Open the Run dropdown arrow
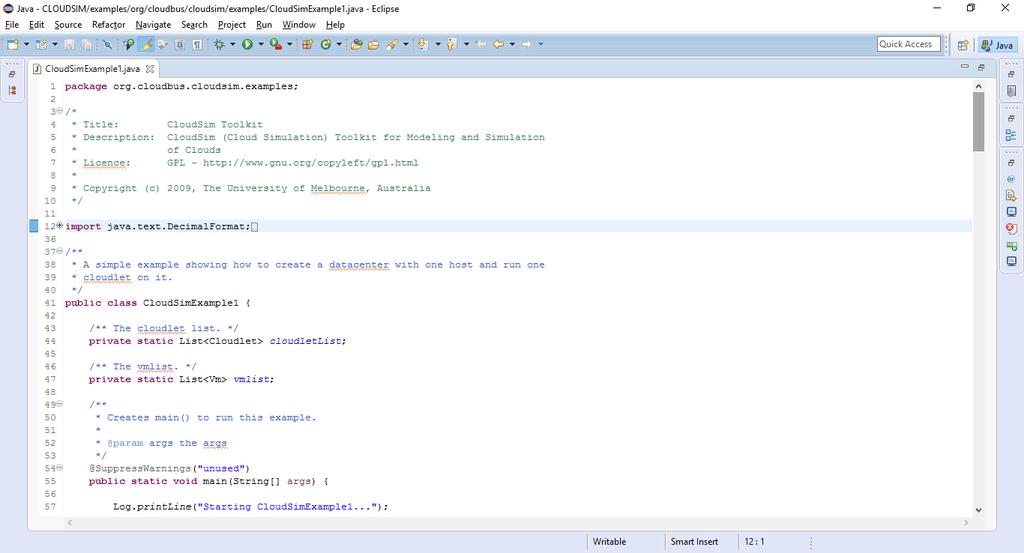Image resolution: width=1024 pixels, height=553 pixels. [261, 44]
